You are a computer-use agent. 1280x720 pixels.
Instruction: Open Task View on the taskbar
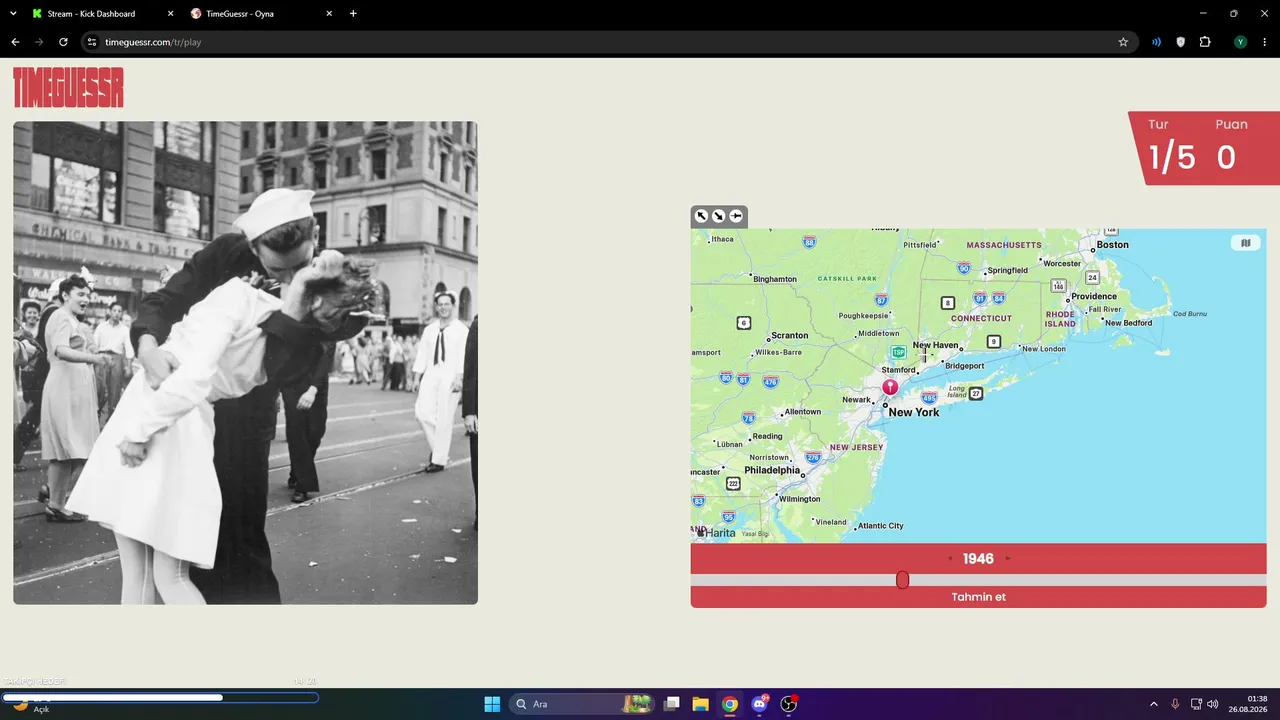672,704
